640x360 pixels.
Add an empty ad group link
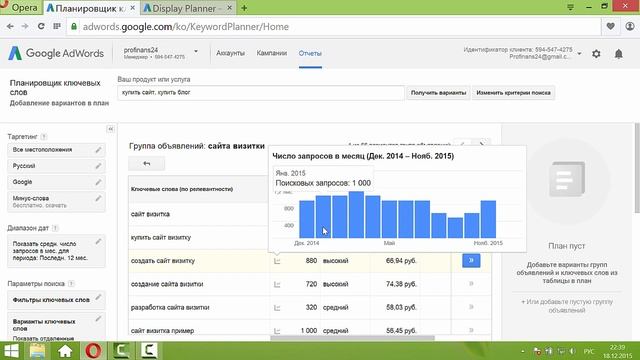click(x=567, y=306)
